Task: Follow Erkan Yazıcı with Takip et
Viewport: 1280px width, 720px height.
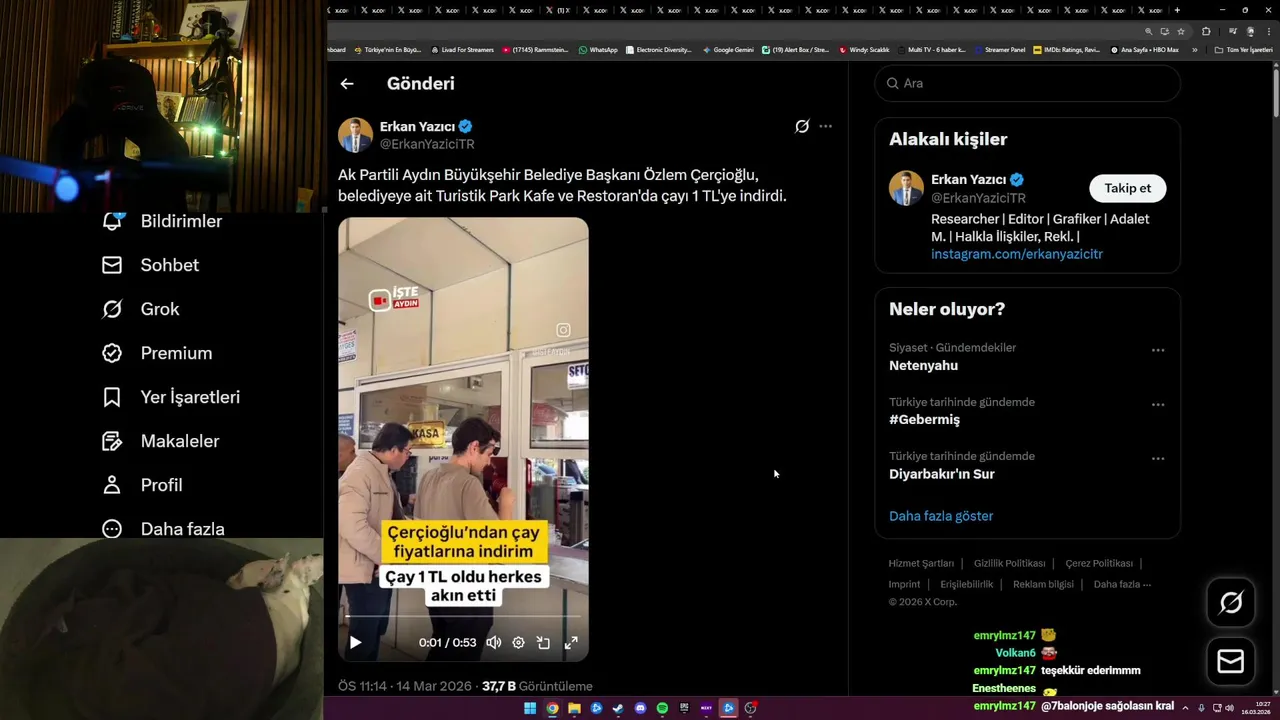Action: point(1127,188)
